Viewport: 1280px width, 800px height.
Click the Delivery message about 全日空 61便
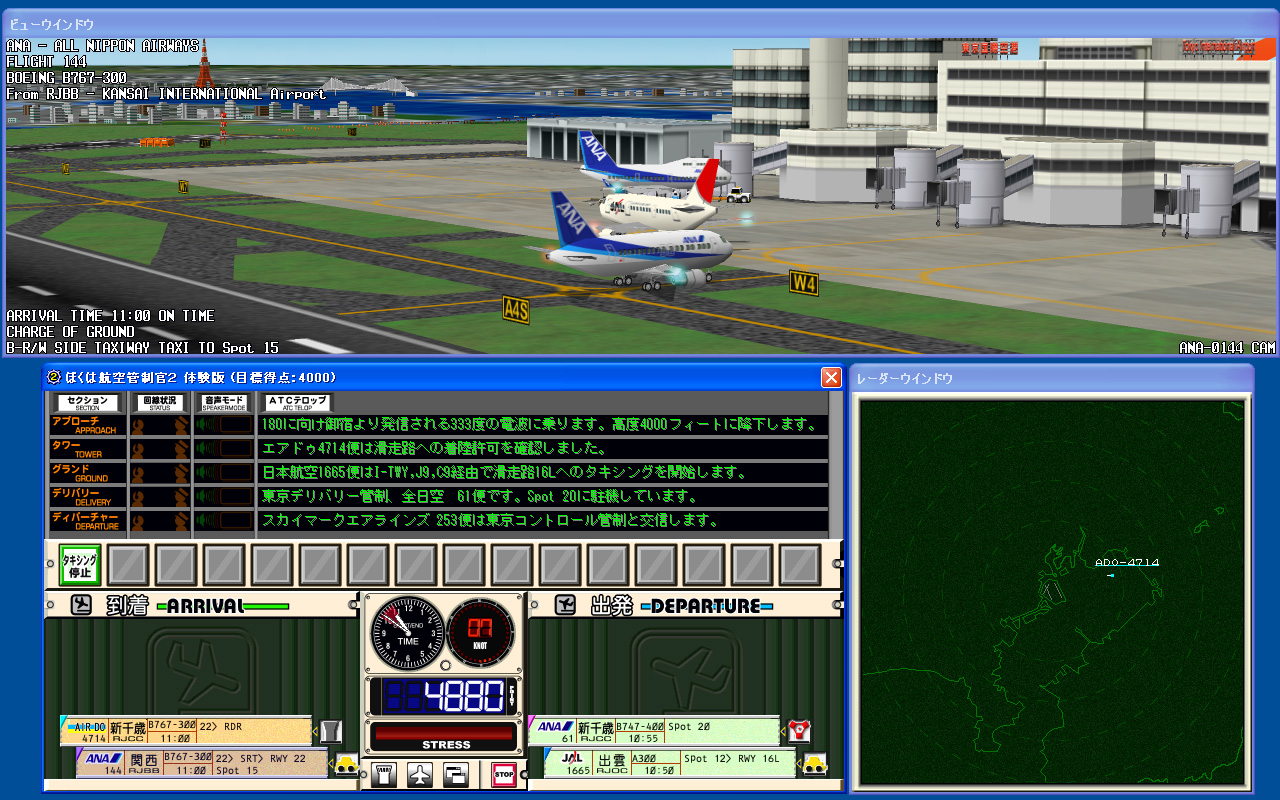542,496
